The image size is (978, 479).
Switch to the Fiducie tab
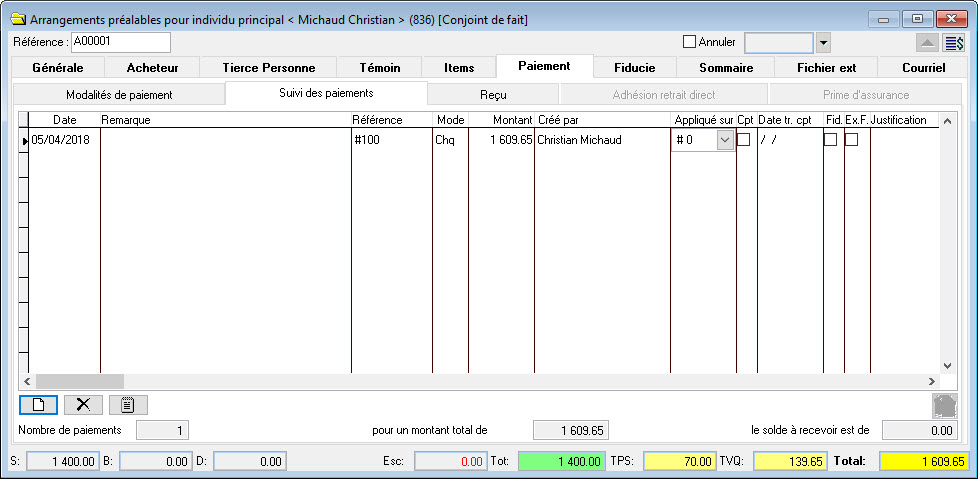click(635, 67)
